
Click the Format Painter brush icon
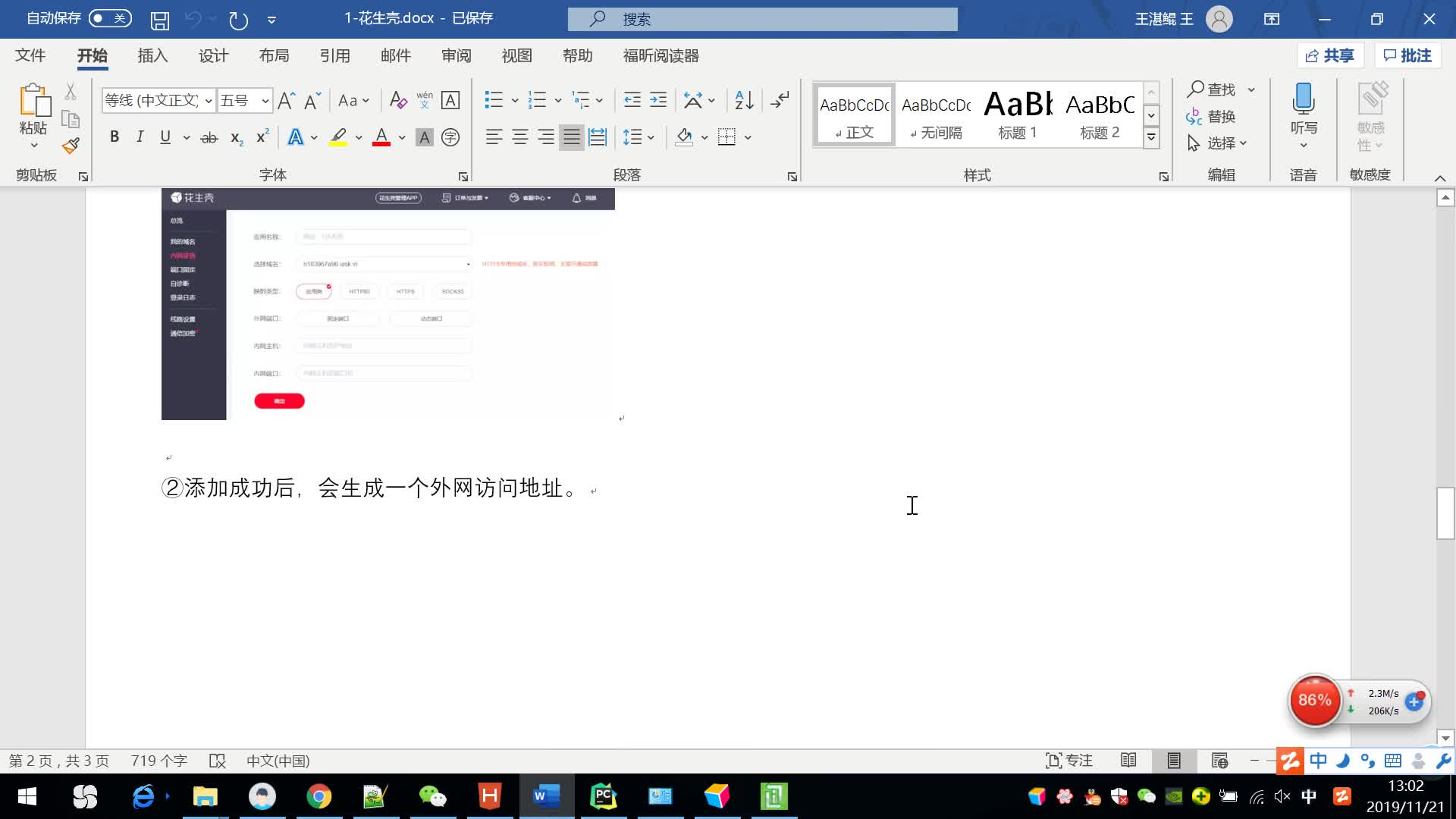pos(71,146)
